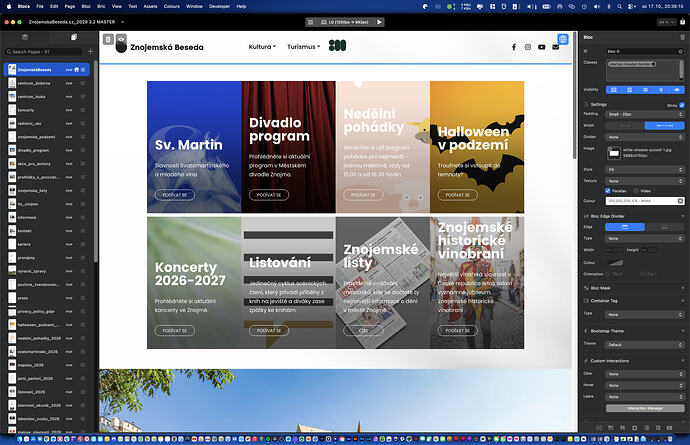Toggle the Parallax checkbox

tap(608, 191)
